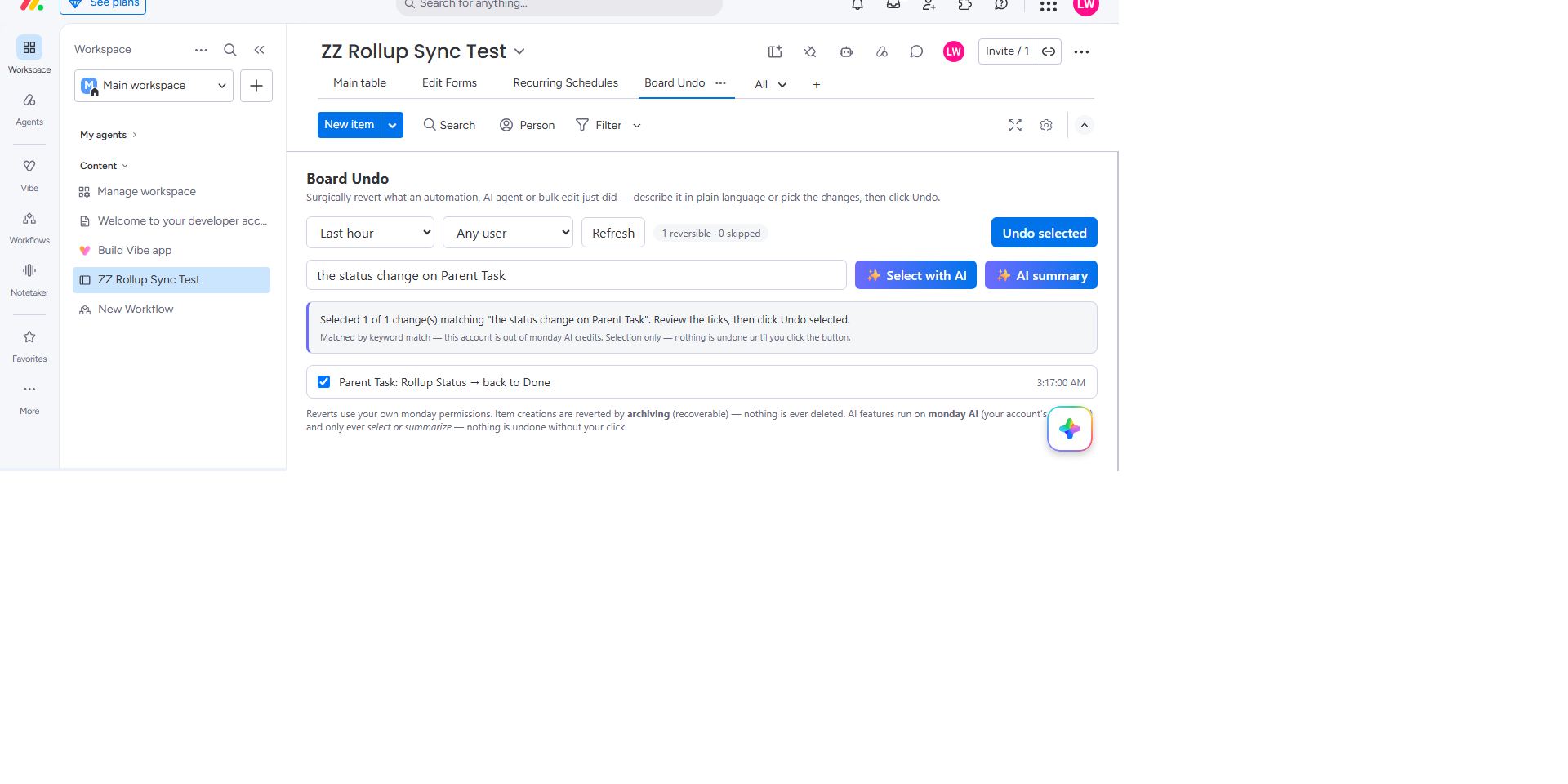Open Notetaker in left rail
This screenshot has width=1568, height=784.
click(x=29, y=278)
